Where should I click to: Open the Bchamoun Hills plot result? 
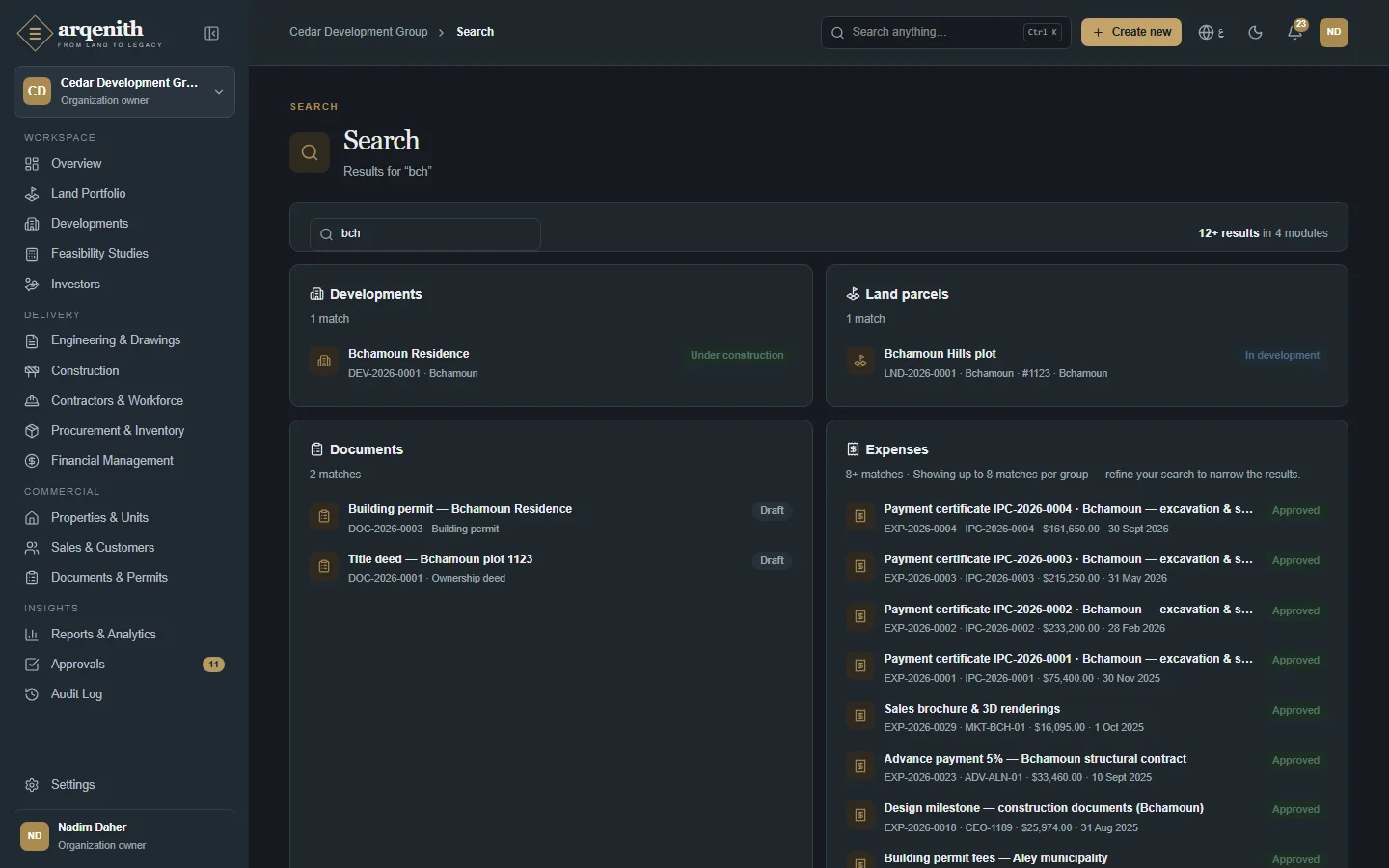pyautogui.click(x=1086, y=364)
